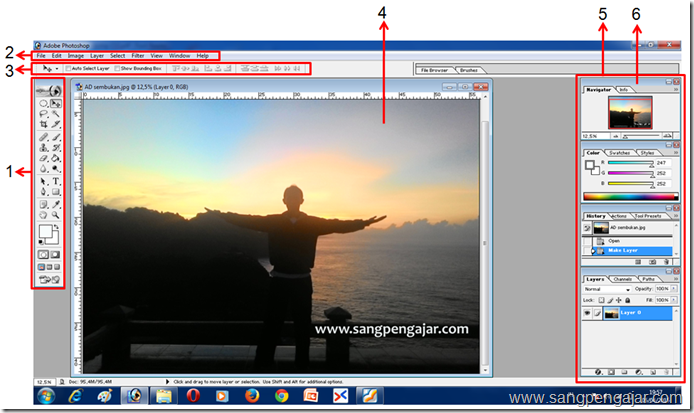Enable the Show Bounding Box checkbox
The width and height of the screenshot is (694, 413).
click(x=117, y=69)
